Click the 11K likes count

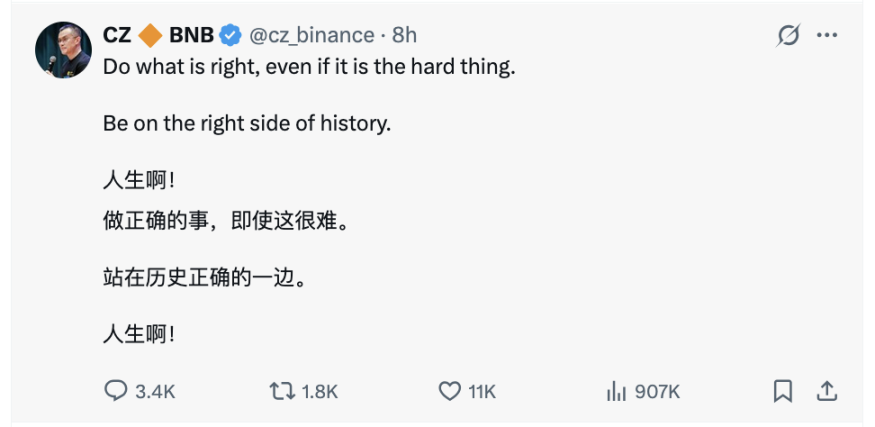[482, 392]
